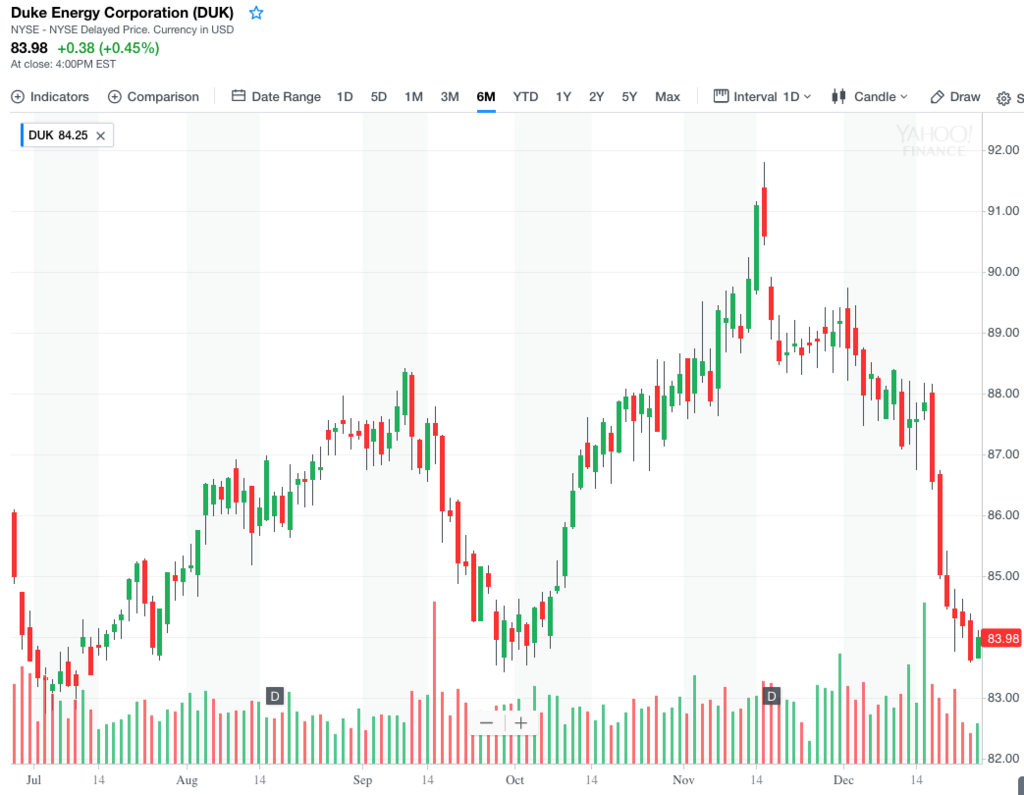
Task: Select the 6M range
Action: [x=486, y=97]
